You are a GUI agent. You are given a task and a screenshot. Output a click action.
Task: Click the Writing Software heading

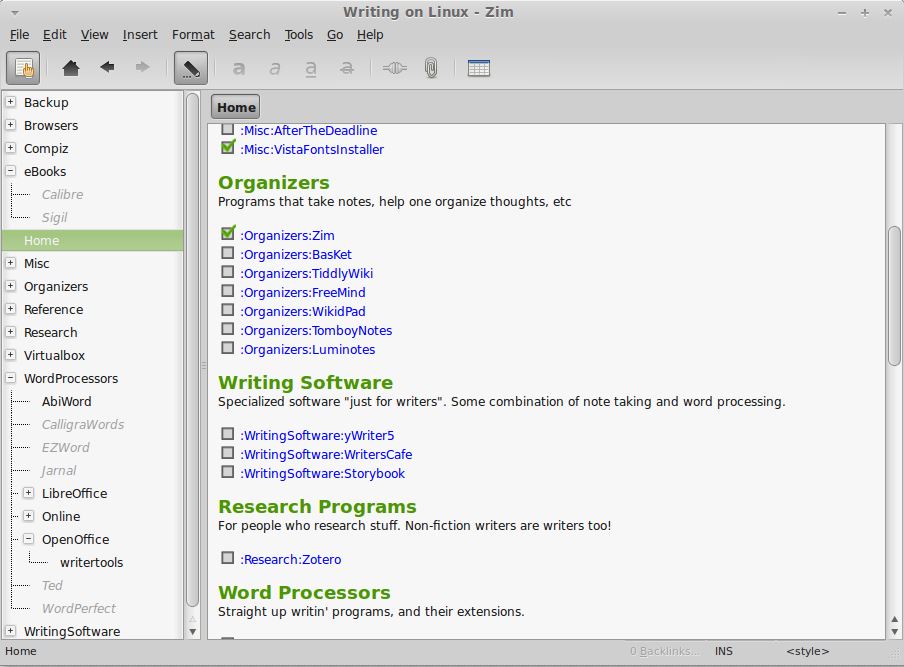coord(306,382)
